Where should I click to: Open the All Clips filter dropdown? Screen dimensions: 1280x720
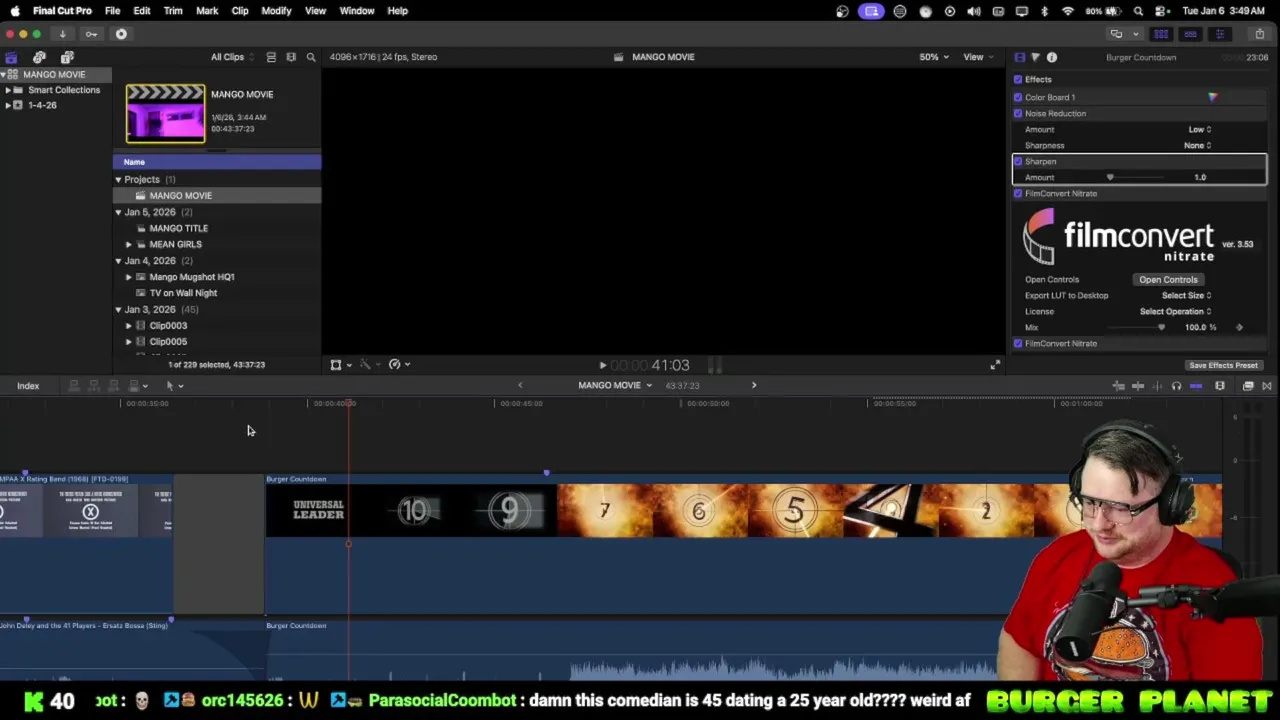(231, 57)
